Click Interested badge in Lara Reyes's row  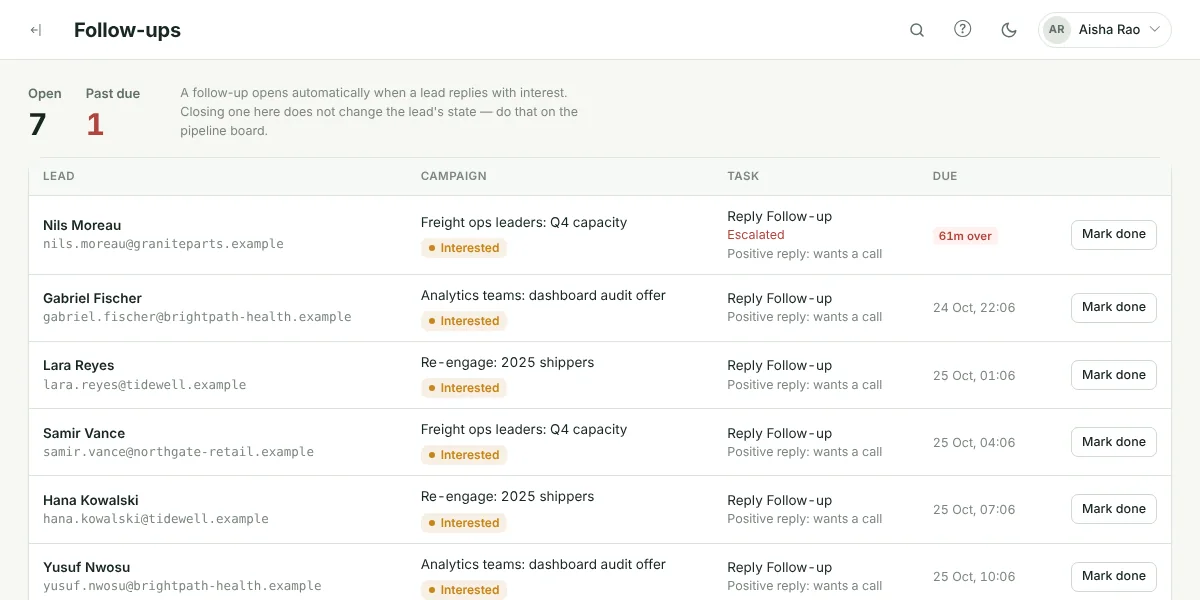click(x=464, y=388)
